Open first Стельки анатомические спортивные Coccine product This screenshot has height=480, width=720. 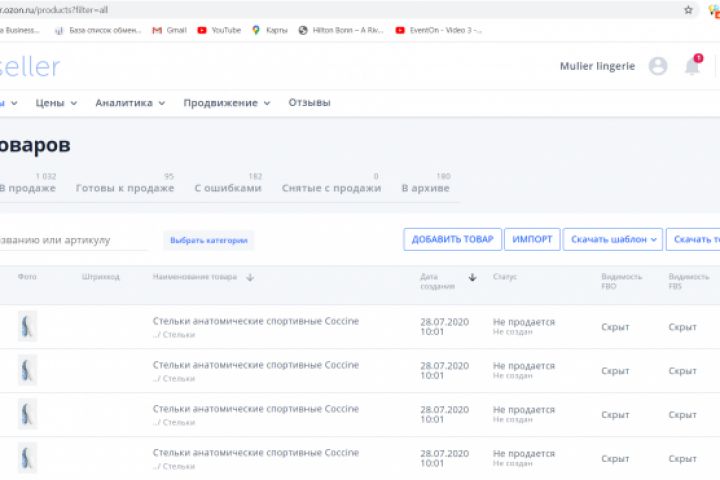[255, 321]
